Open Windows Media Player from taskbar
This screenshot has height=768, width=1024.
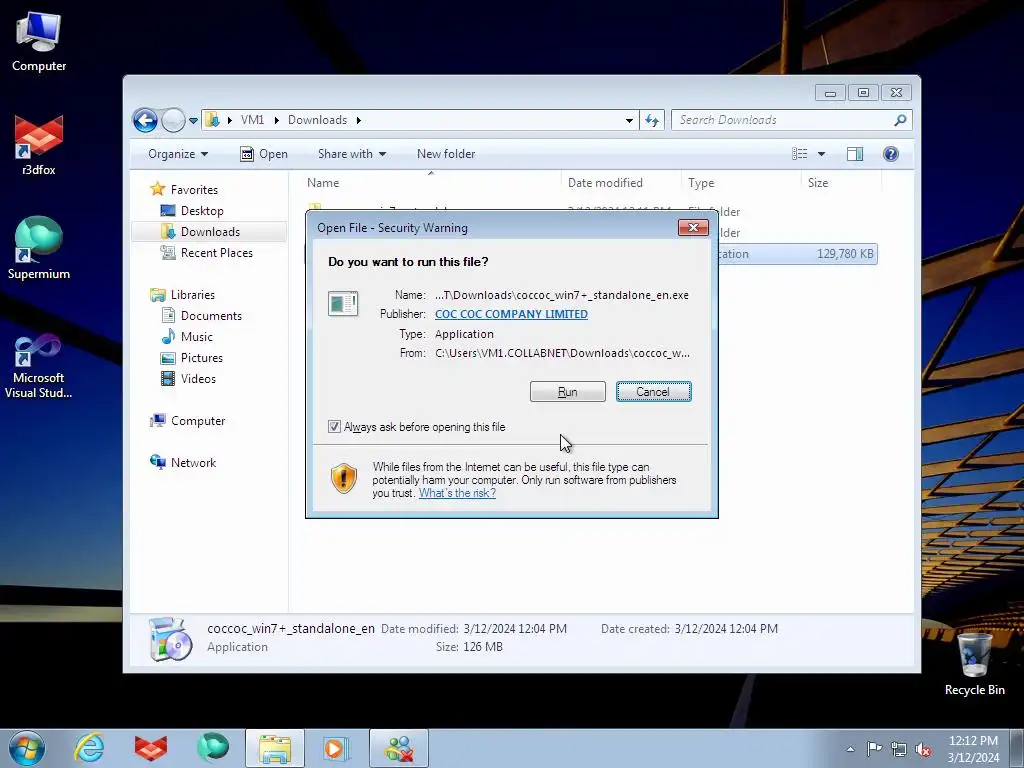pos(337,748)
